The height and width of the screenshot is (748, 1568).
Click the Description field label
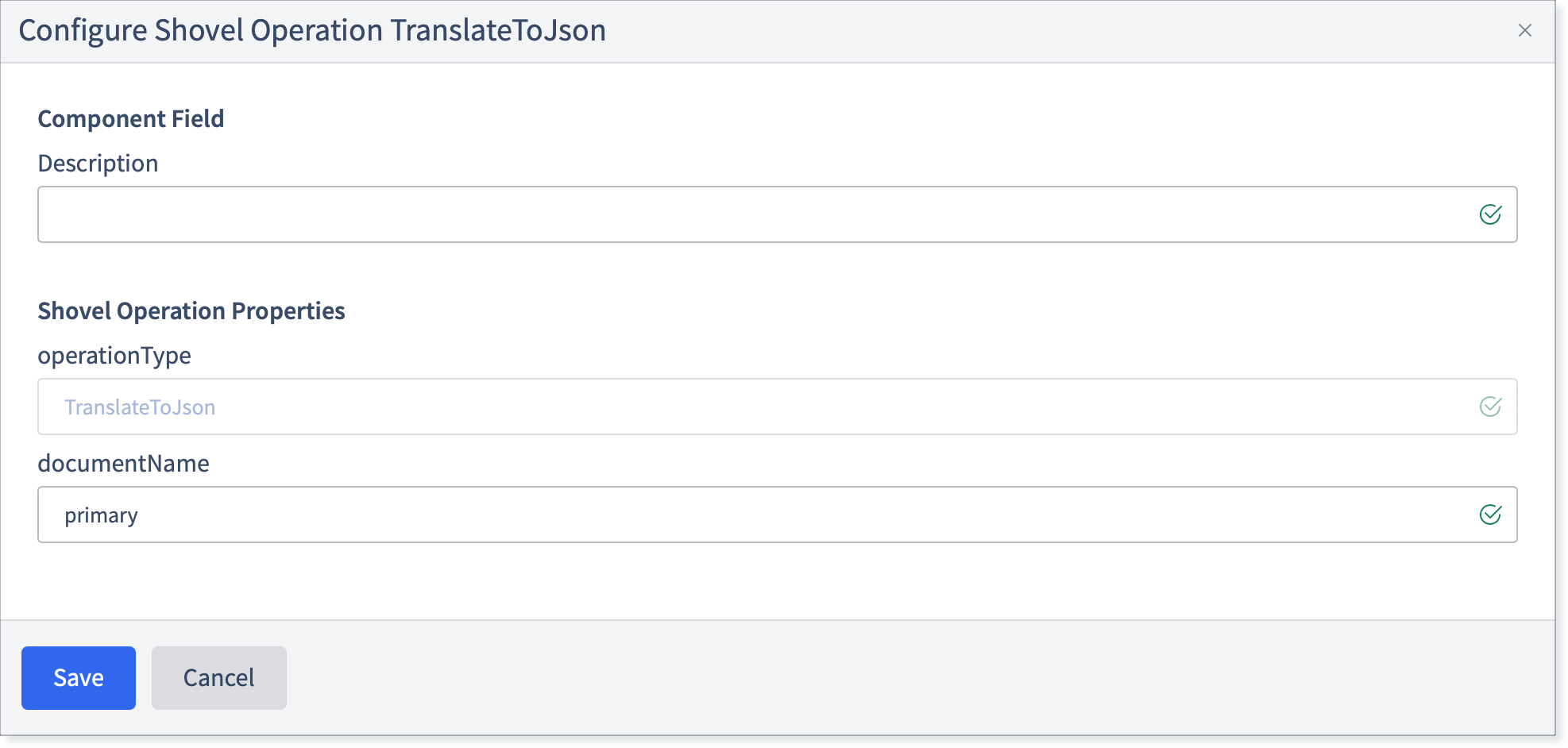click(98, 164)
